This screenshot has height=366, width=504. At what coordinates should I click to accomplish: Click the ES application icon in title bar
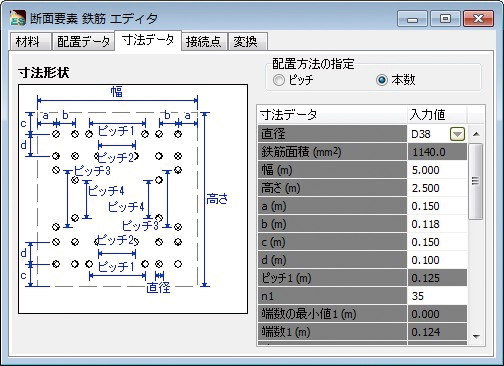[x=18, y=19]
